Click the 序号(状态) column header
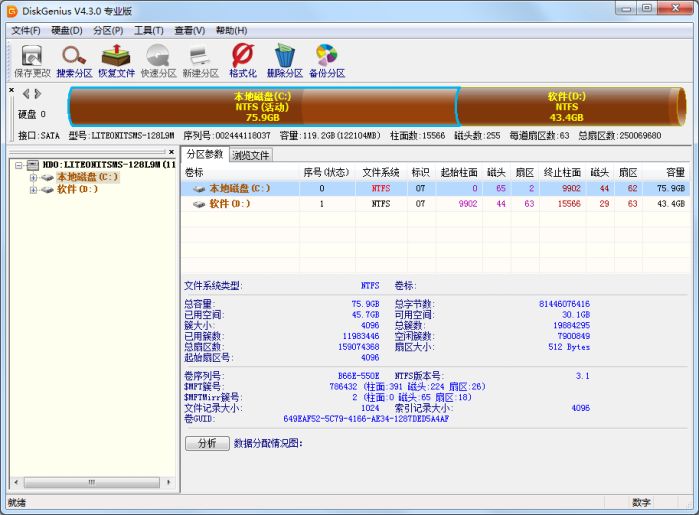Image resolution: width=699 pixels, height=515 pixels. (x=326, y=173)
